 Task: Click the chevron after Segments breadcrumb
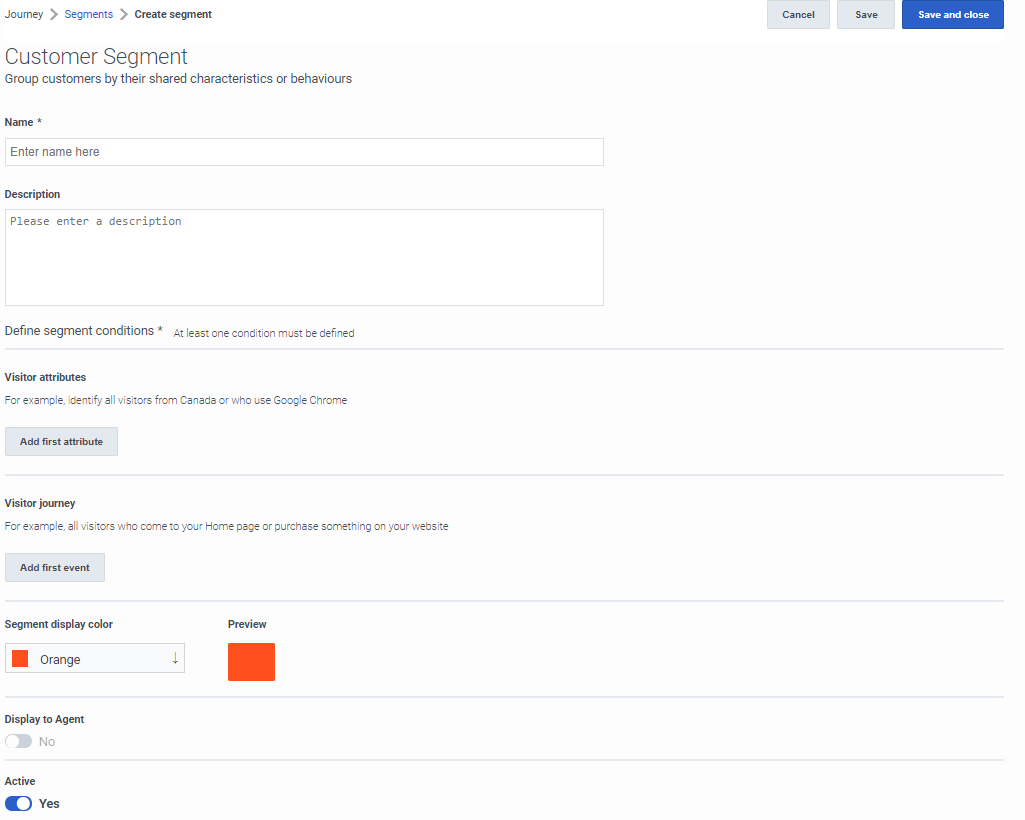pos(124,14)
